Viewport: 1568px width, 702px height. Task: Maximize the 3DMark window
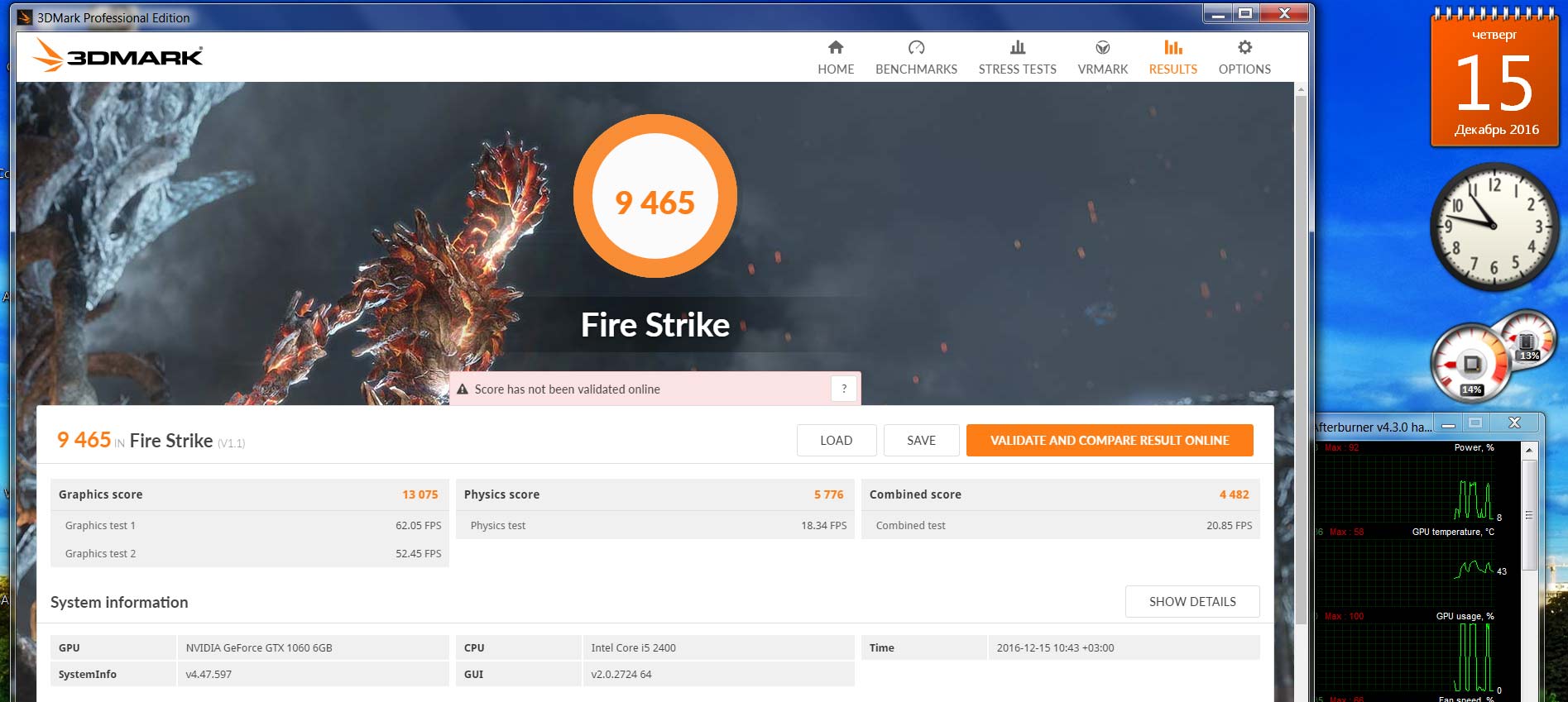point(1245,14)
